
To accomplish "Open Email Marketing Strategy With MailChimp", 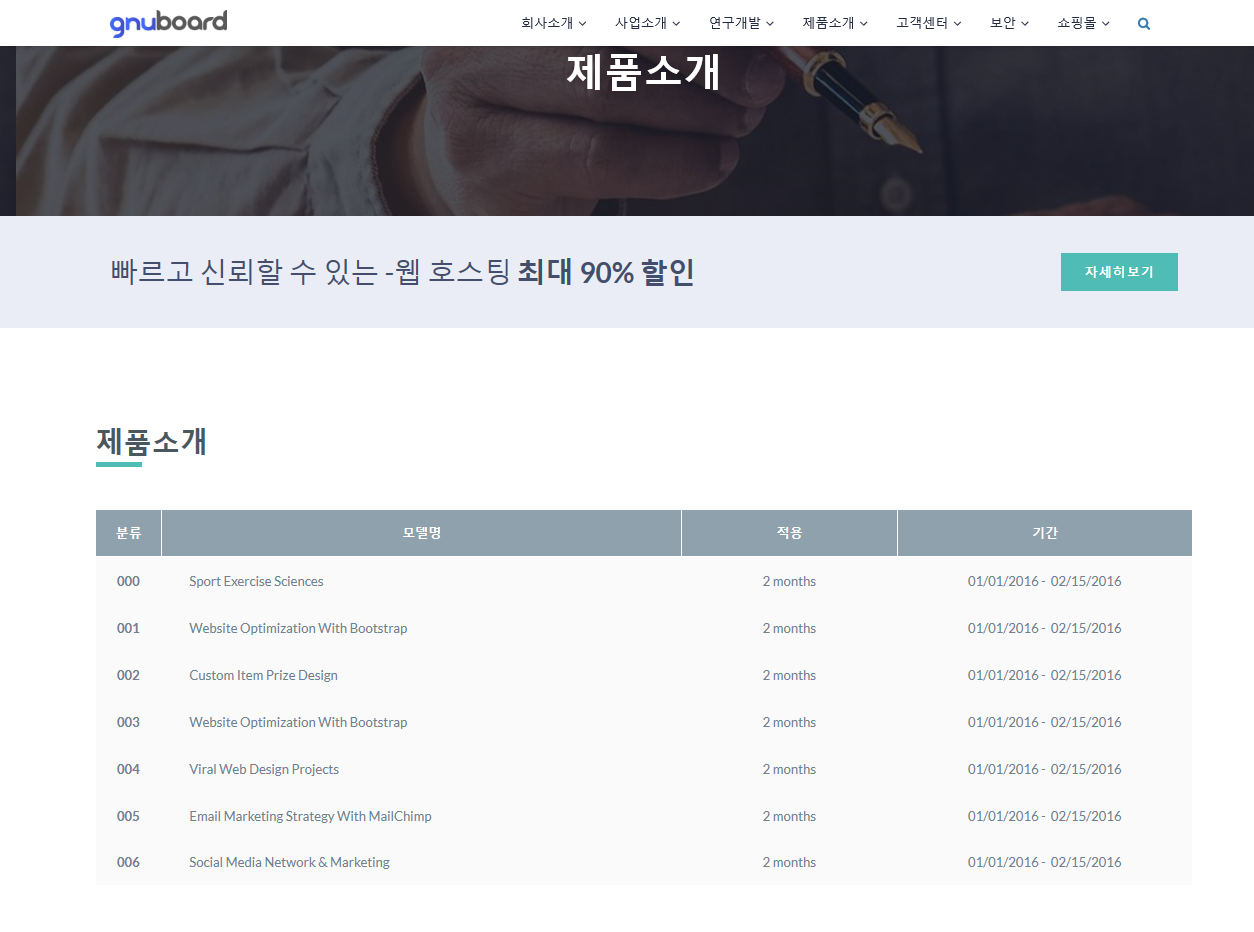I will click(310, 816).
